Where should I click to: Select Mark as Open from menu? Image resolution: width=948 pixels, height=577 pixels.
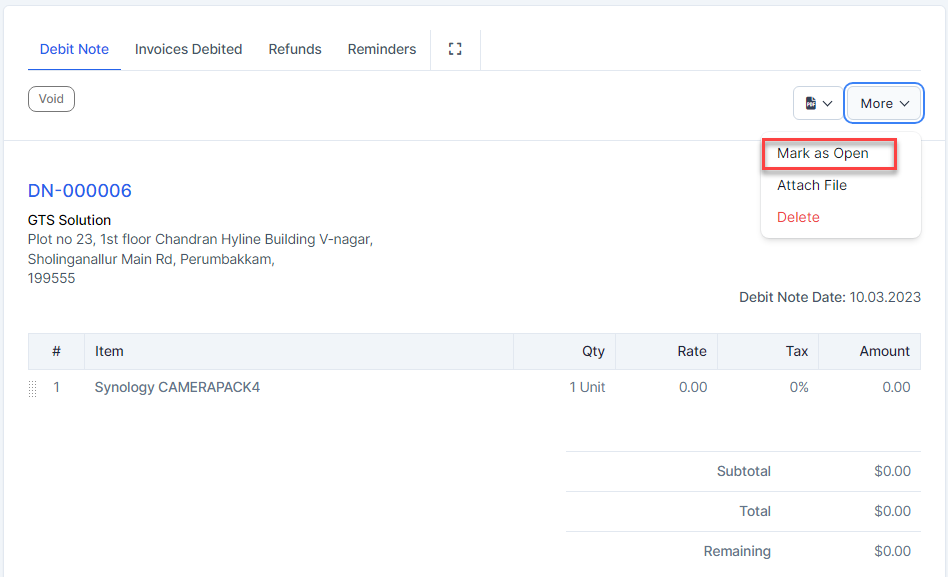point(823,153)
